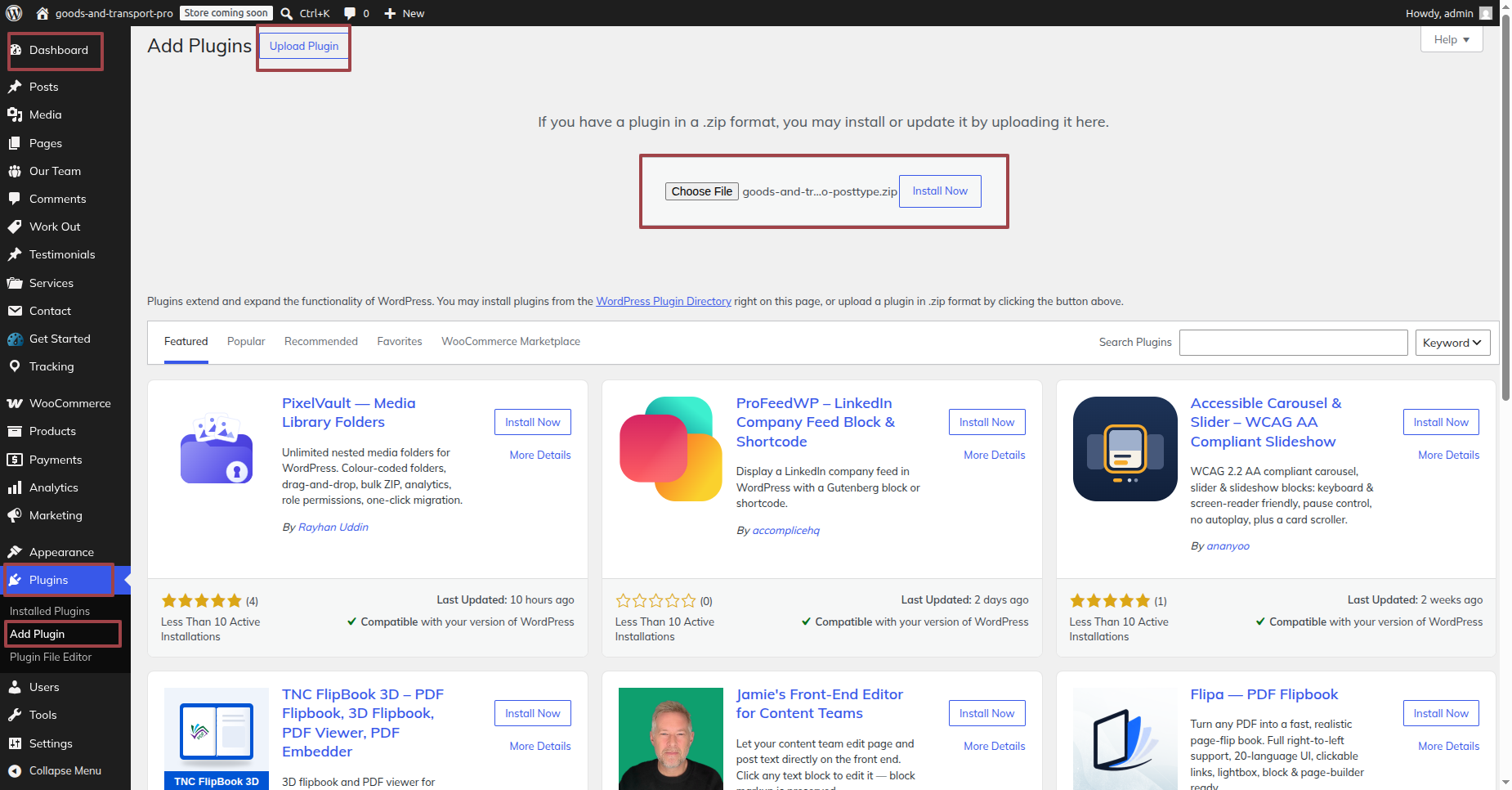Click the Collapse Menu arrow icon
Screen dimensions: 1512x790
(15, 770)
